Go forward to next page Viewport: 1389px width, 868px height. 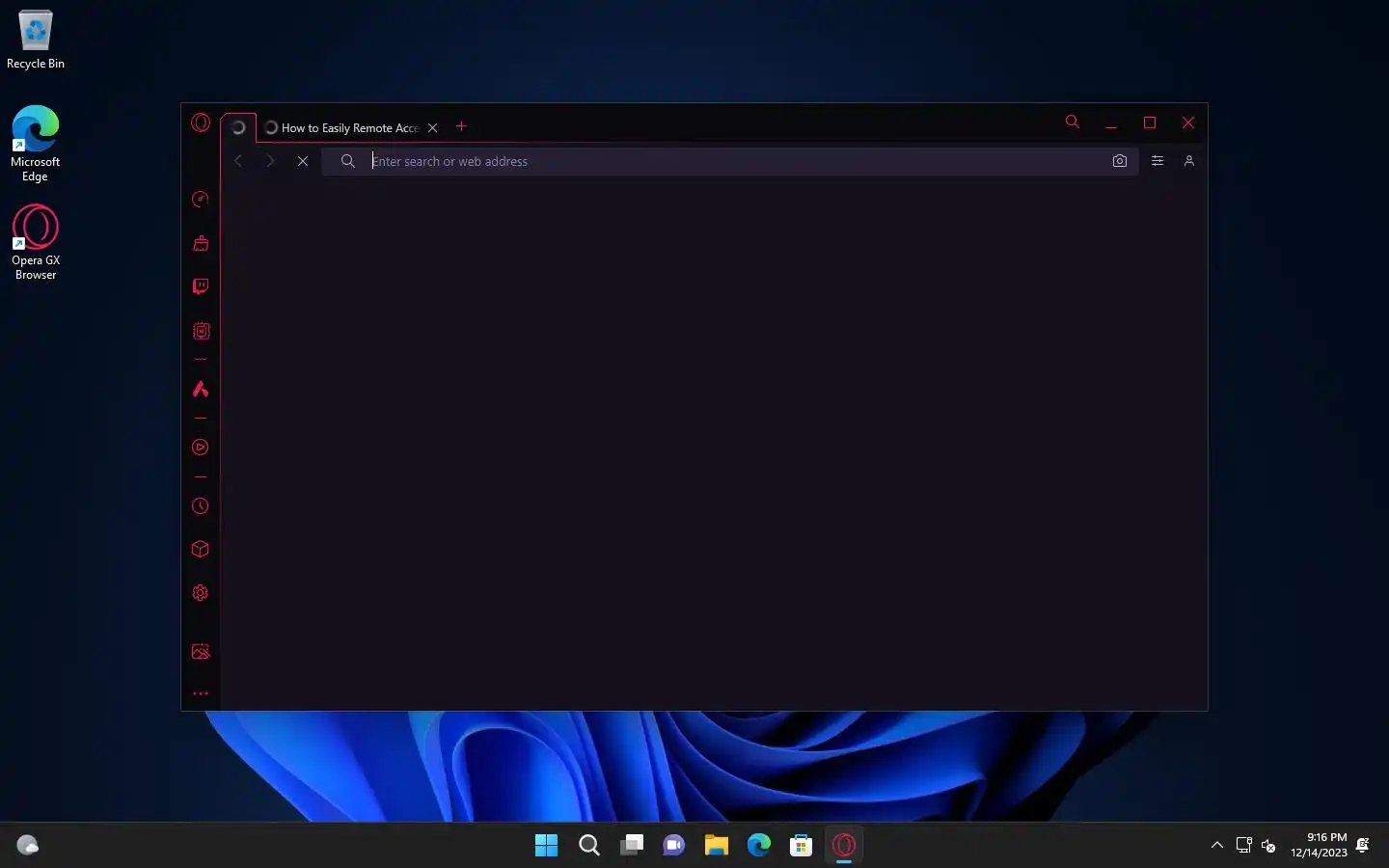coord(270,161)
